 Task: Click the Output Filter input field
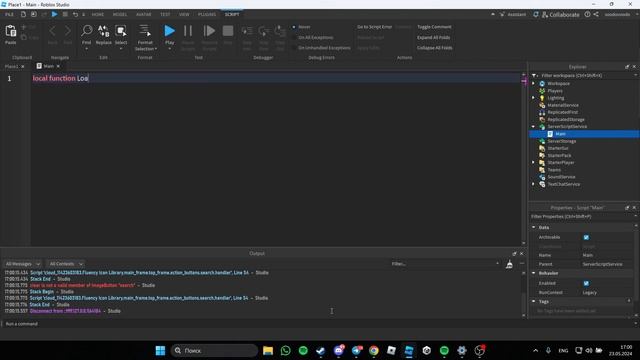(445, 264)
